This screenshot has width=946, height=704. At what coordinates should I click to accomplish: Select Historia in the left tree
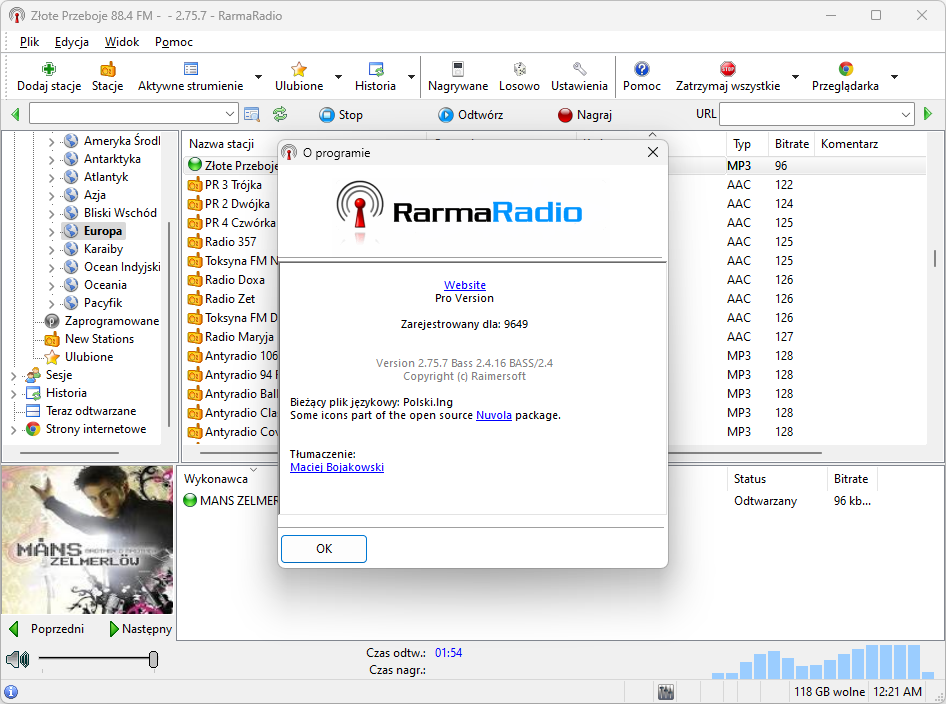[66, 393]
